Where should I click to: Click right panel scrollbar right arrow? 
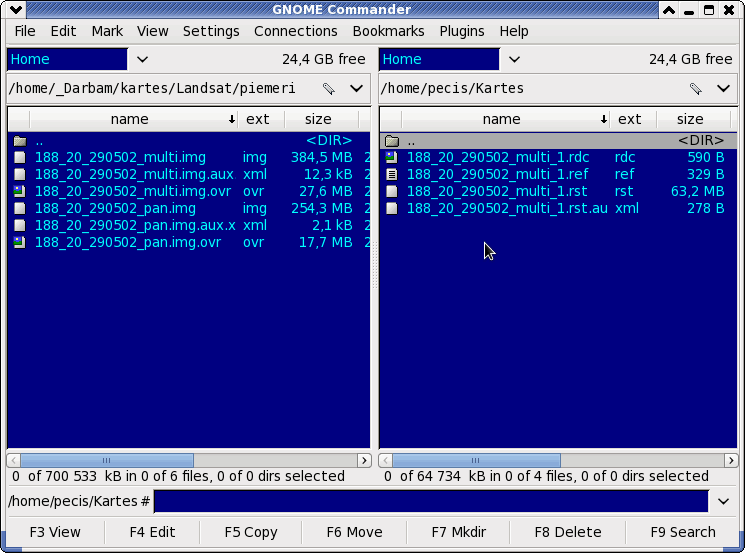coord(731,460)
